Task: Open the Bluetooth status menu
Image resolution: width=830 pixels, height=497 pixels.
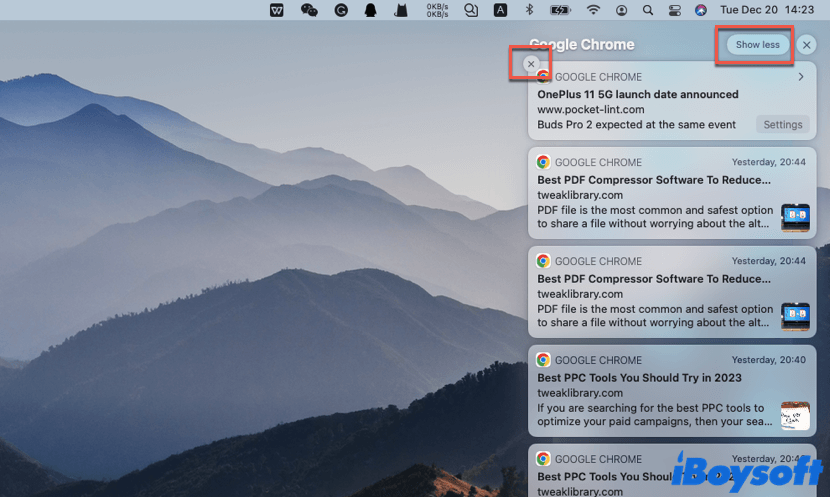Action: tap(529, 10)
